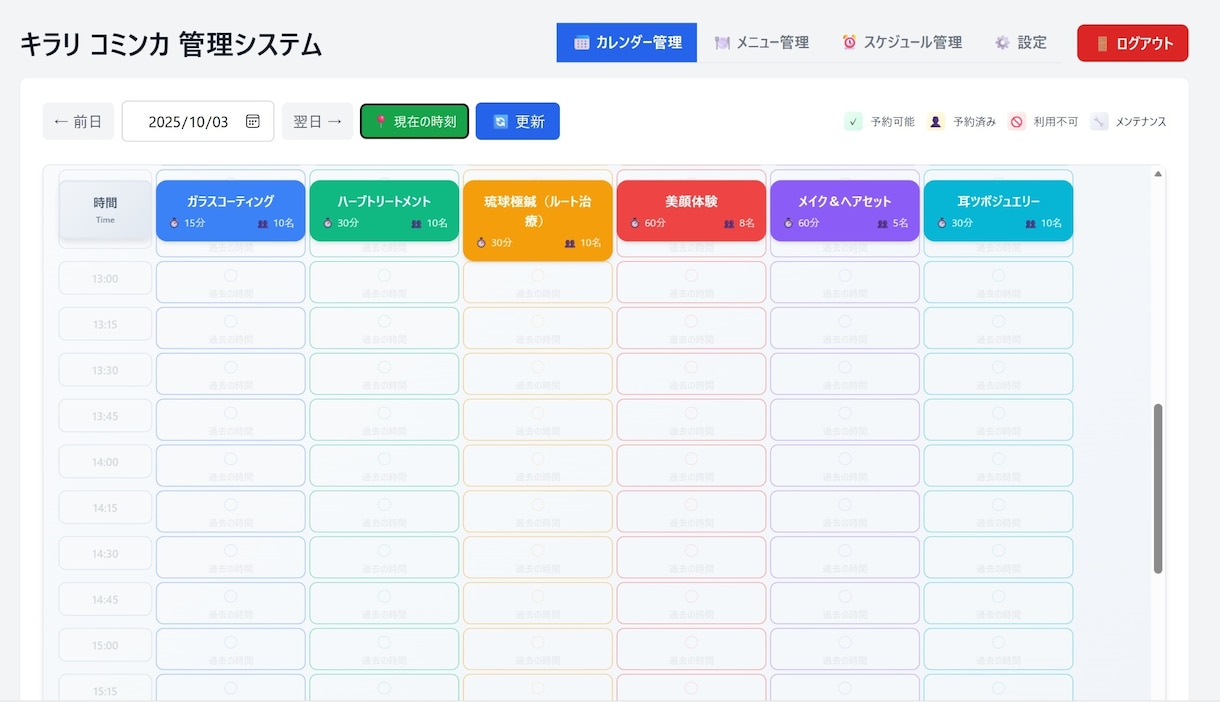
Task: Select 耳ツボジュエリー slot circle at 15:00
Action: (x=999, y=643)
